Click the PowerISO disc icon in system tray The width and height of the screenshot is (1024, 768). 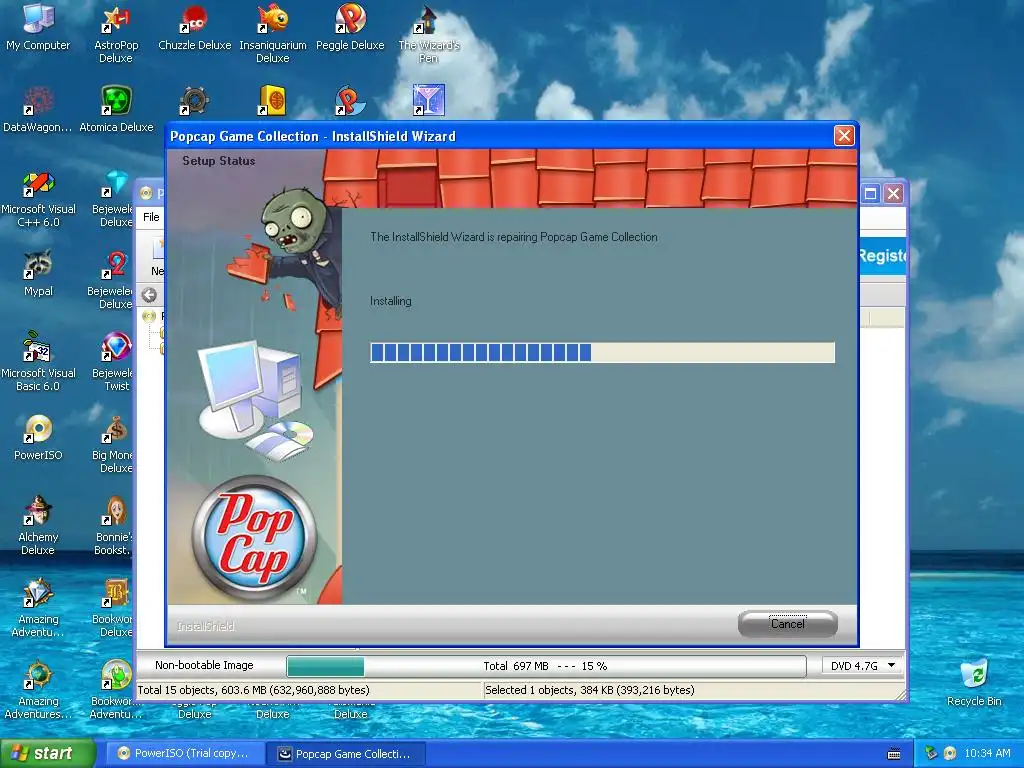click(950, 753)
